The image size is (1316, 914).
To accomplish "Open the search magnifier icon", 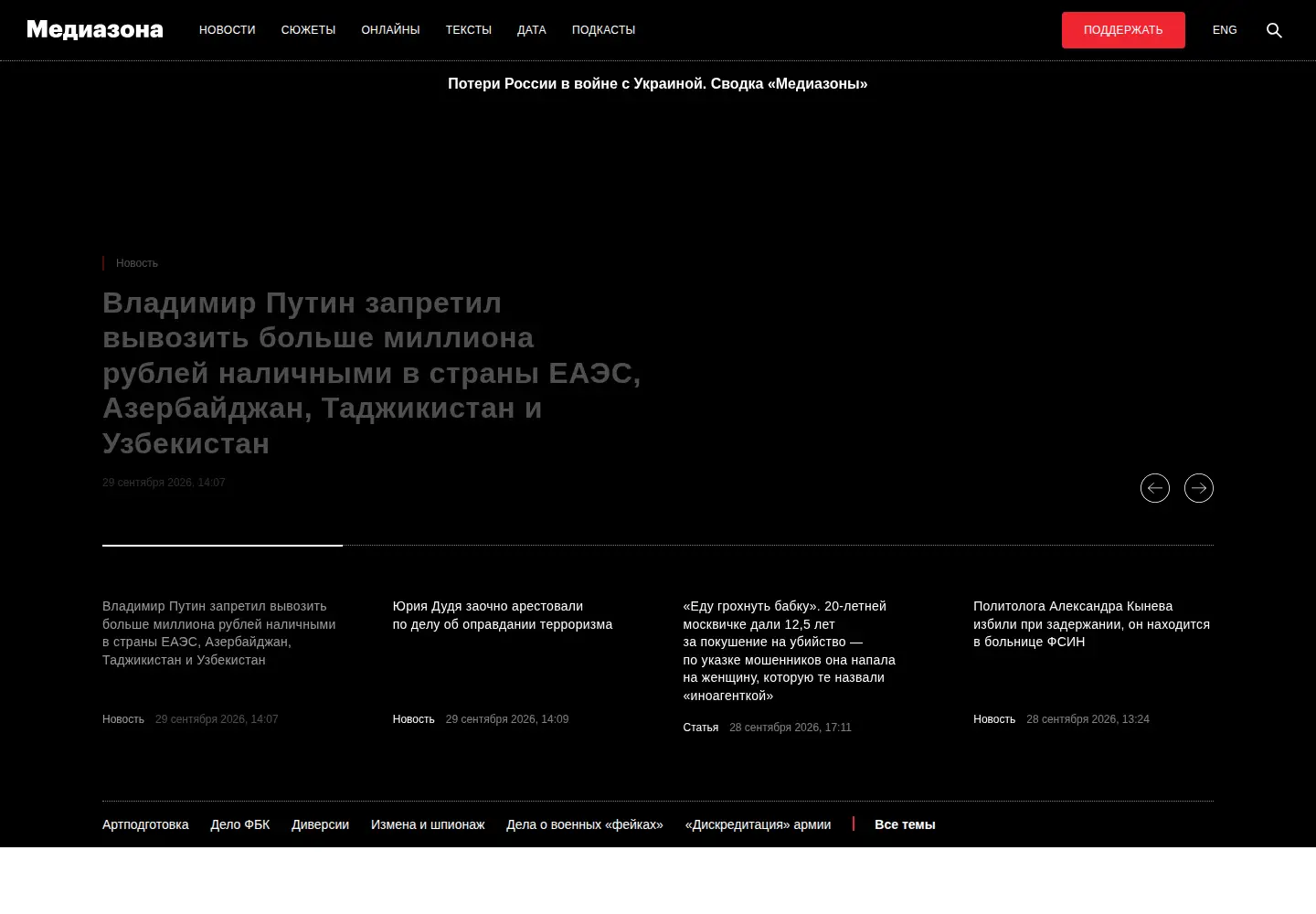I will pos(1274,30).
